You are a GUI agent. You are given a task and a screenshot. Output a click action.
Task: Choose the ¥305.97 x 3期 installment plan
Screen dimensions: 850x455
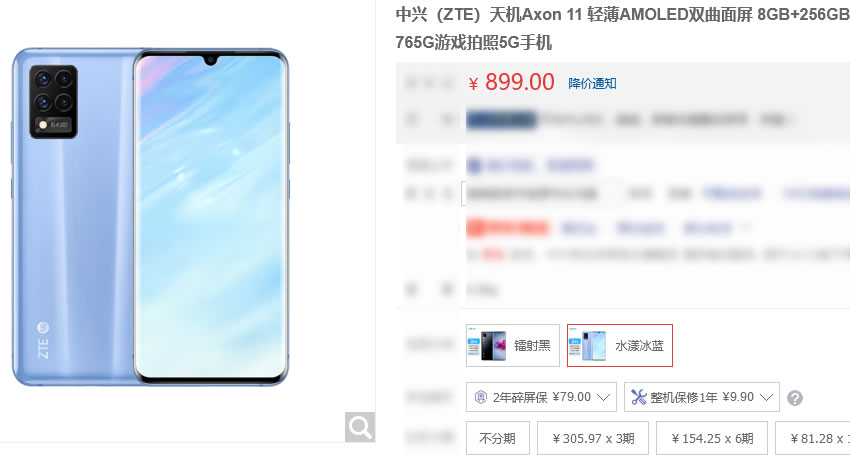pyautogui.click(x=593, y=438)
